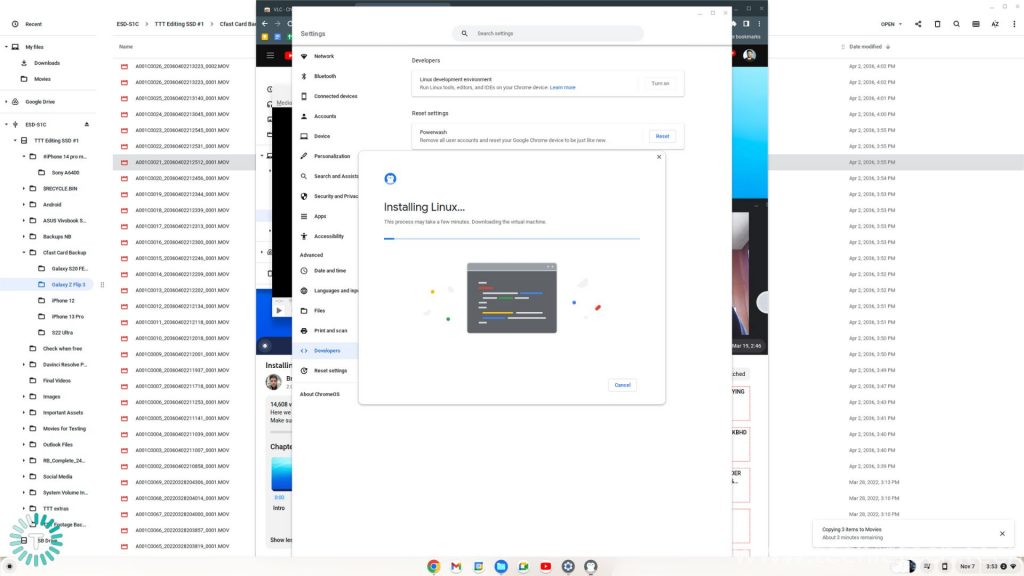Image resolution: width=1024 pixels, height=576 pixels.
Task: Launch Gmail from the shelf
Action: coord(456,566)
